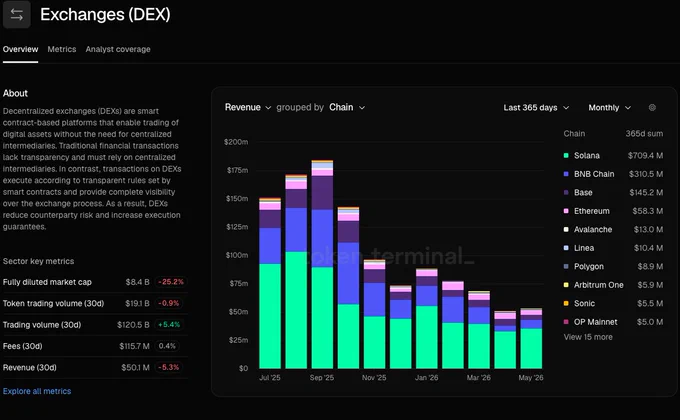Click the $8.4 B market cap value

[137, 282]
